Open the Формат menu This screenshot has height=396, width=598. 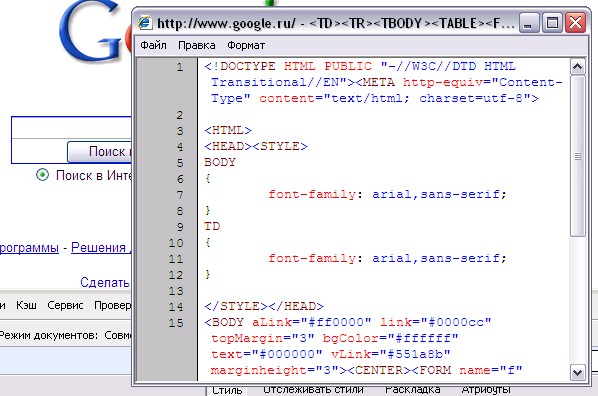[246, 45]
